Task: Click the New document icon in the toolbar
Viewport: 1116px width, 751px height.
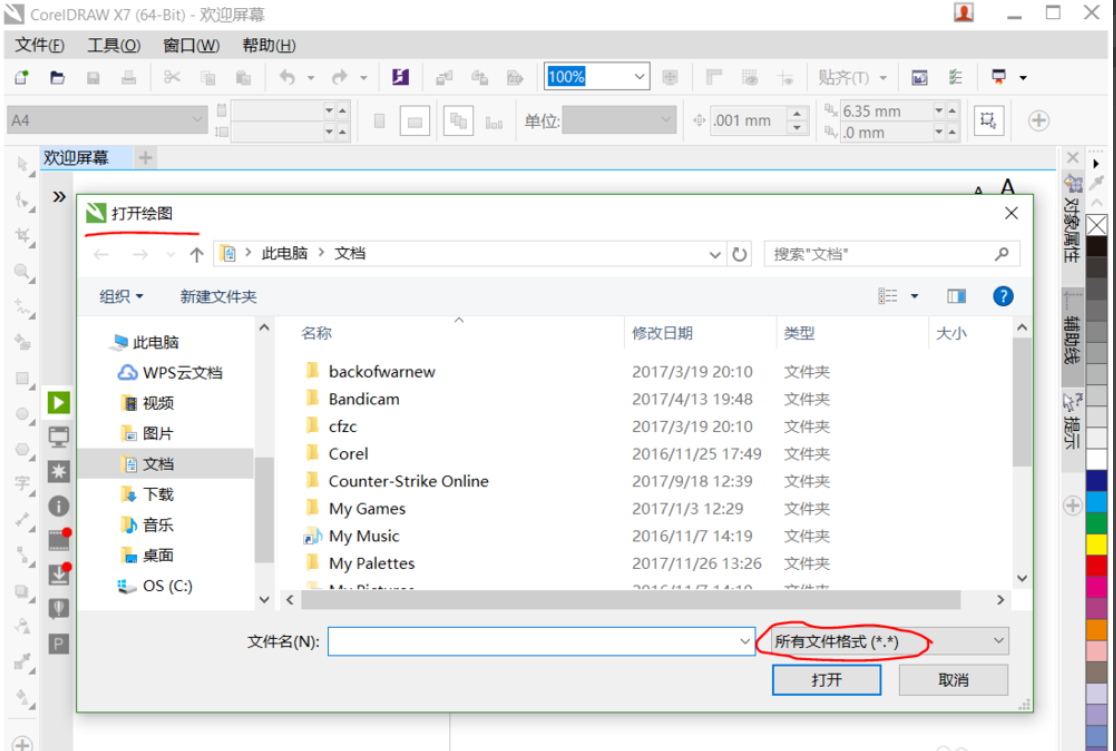Action: (21, 77)
